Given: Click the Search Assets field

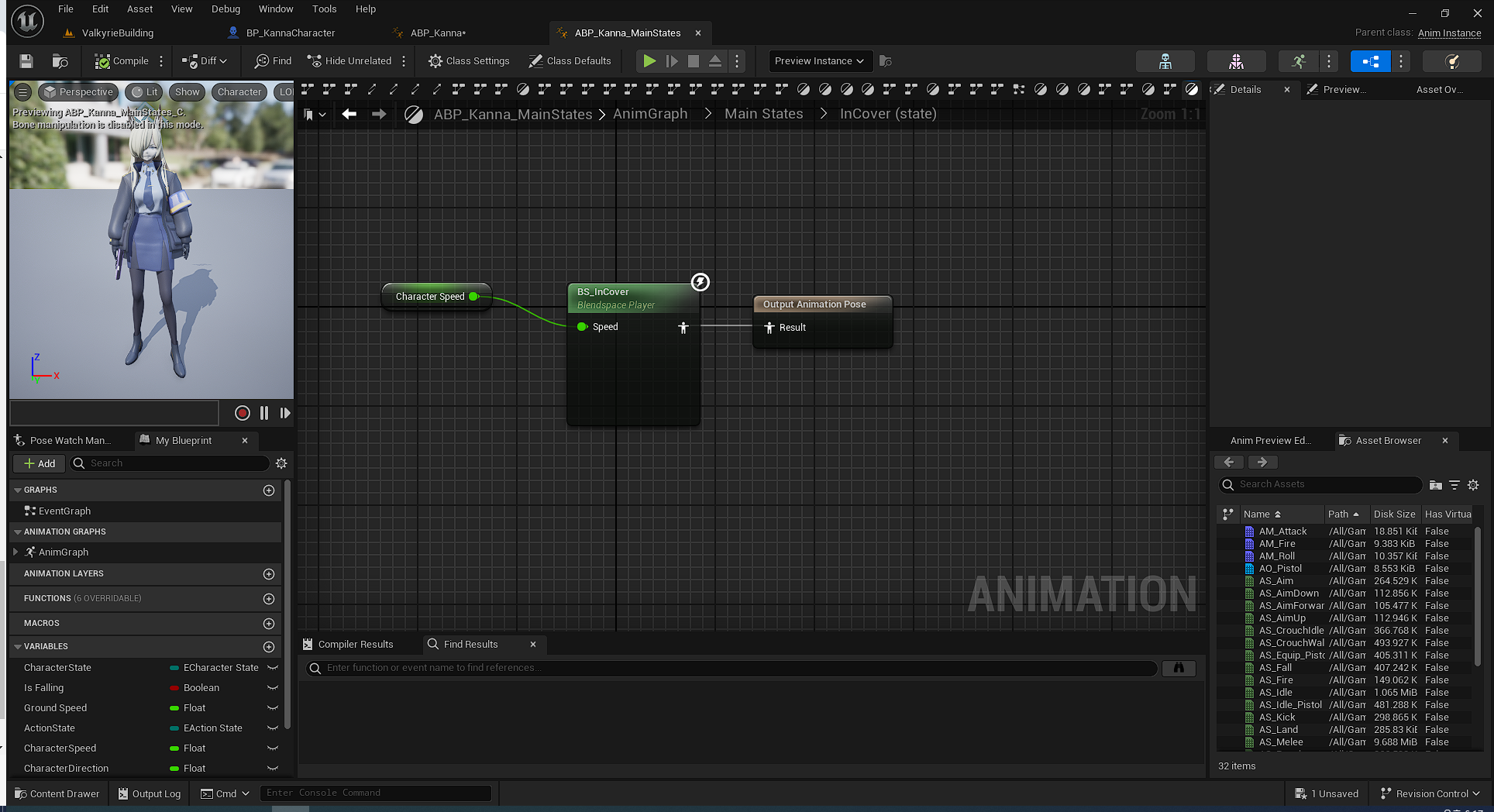Looking at the screenshot, I should (x=1320, y=485).
